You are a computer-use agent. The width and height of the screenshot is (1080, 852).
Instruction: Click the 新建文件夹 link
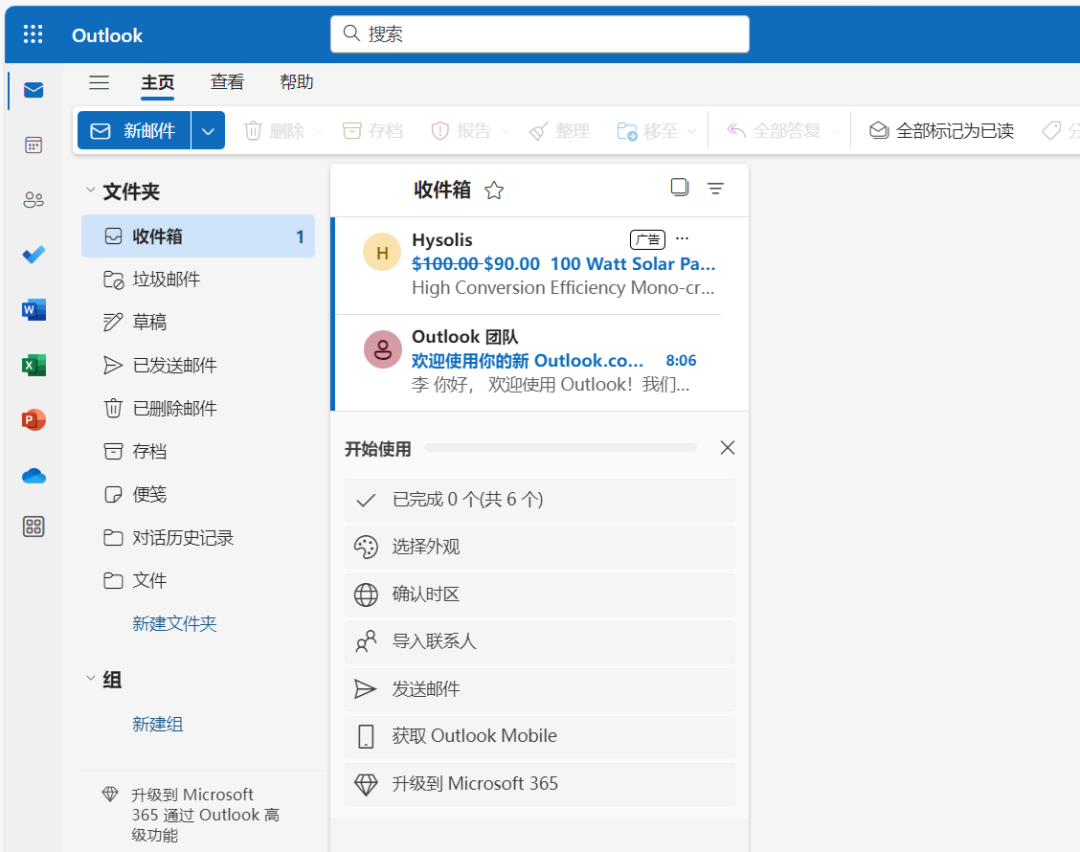[174, 623]
